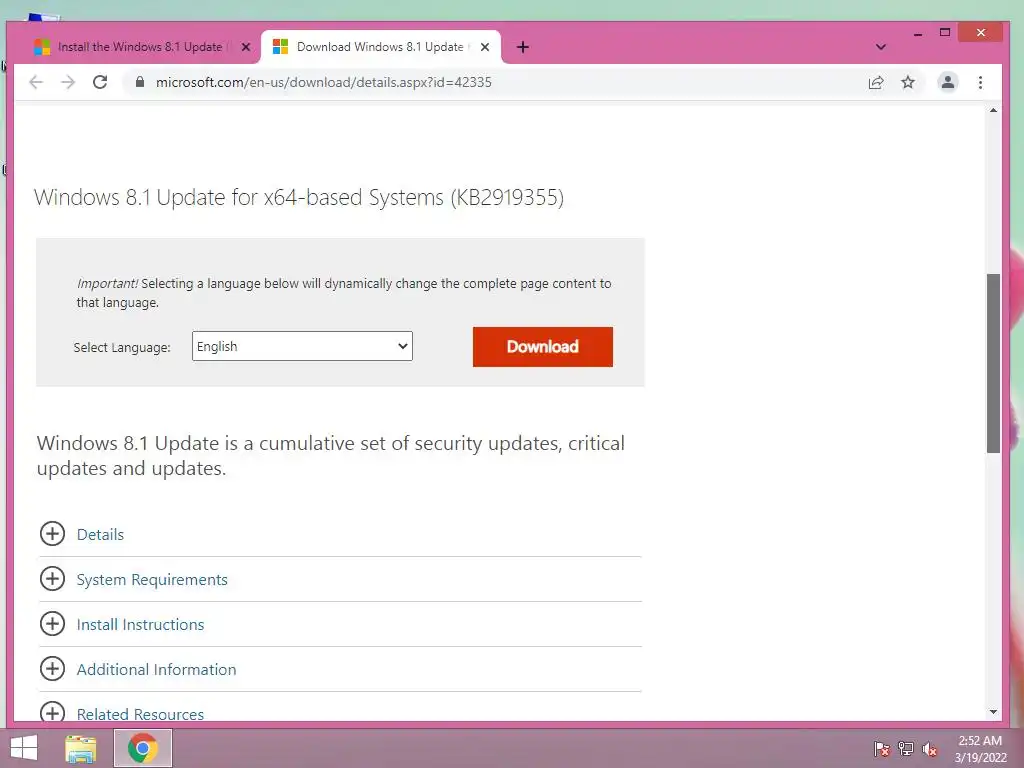Open the Install Instructions link

coord(140,625)
